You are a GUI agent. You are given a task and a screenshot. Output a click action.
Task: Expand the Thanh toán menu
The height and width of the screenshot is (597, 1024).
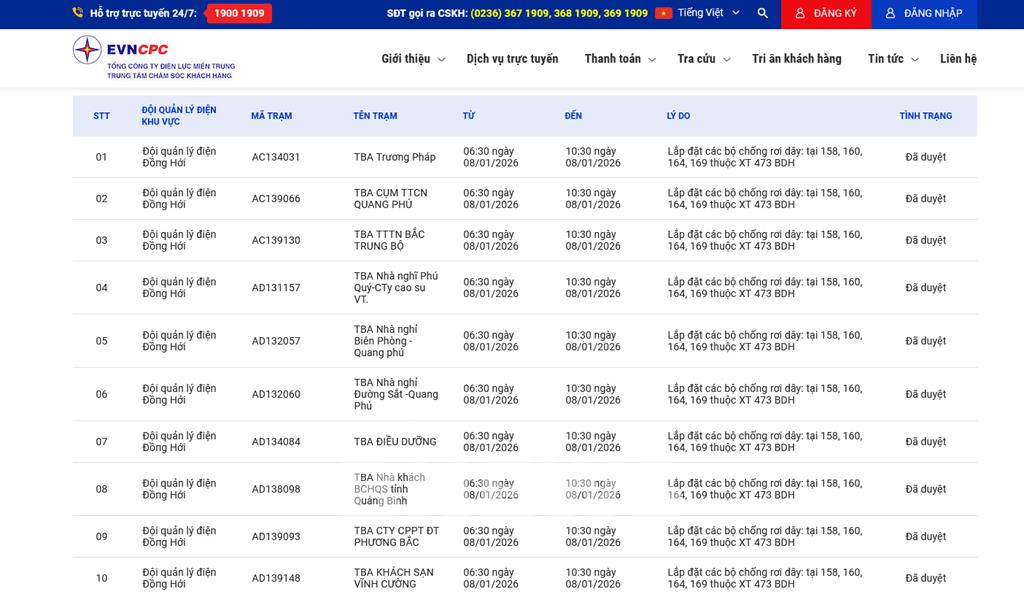click(x=619, y=59)
